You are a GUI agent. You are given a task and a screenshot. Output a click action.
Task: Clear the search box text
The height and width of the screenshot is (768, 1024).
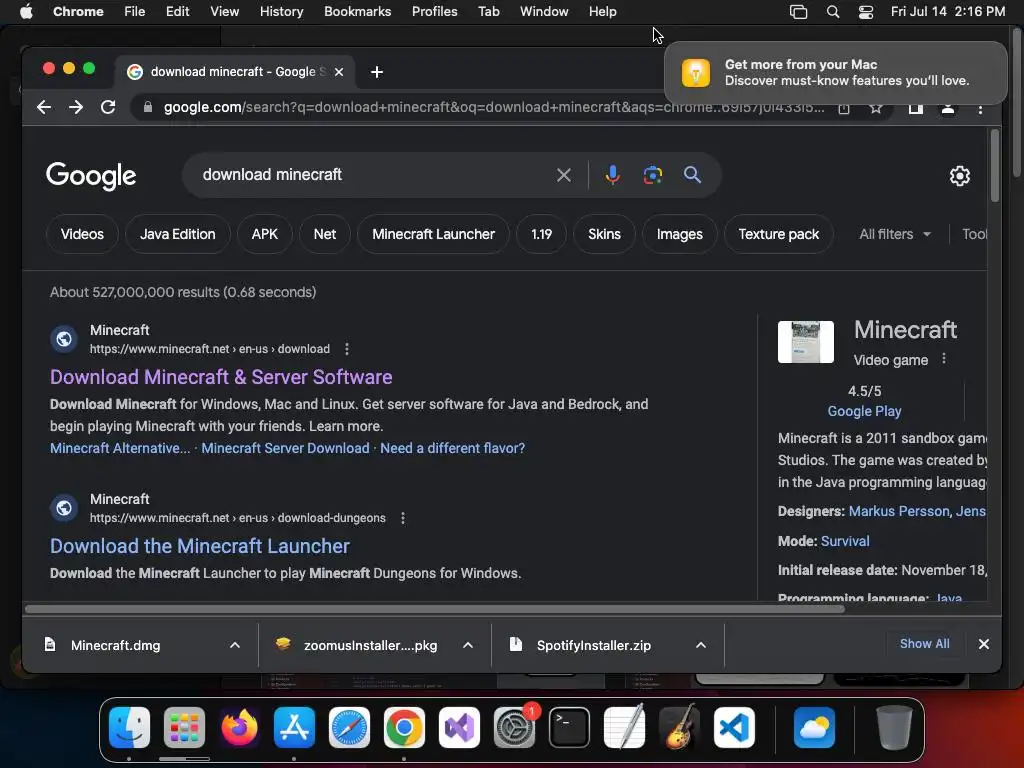point(564,175)
